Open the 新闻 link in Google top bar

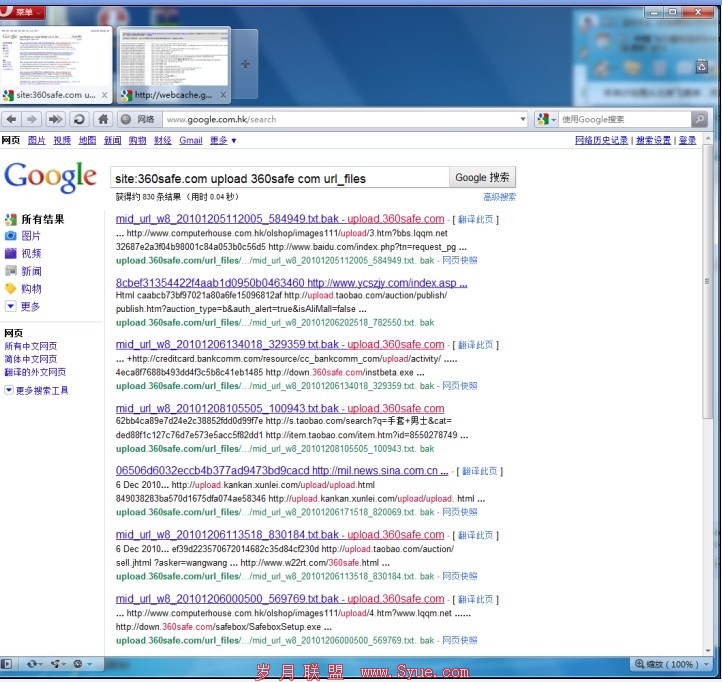click(x=112, y=140)
